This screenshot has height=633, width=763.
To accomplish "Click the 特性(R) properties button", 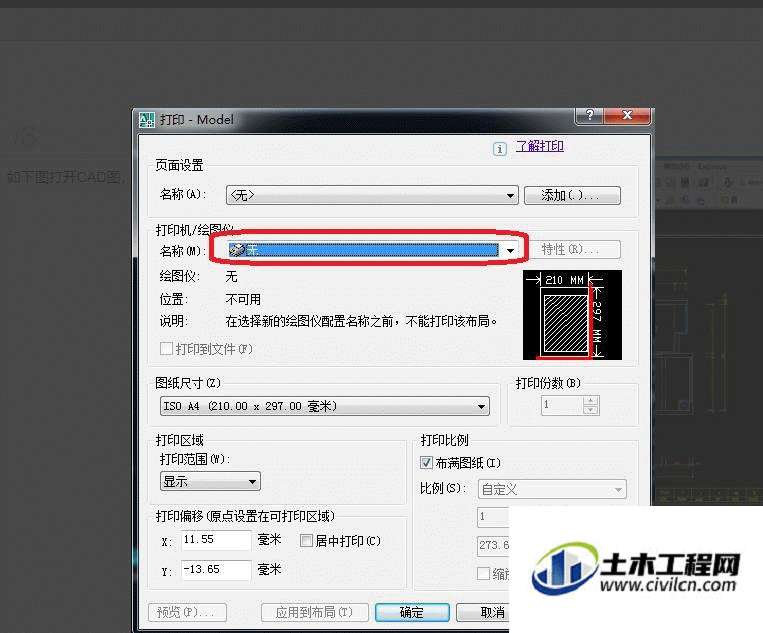I will pyautogui.click(x=574, y=250).
